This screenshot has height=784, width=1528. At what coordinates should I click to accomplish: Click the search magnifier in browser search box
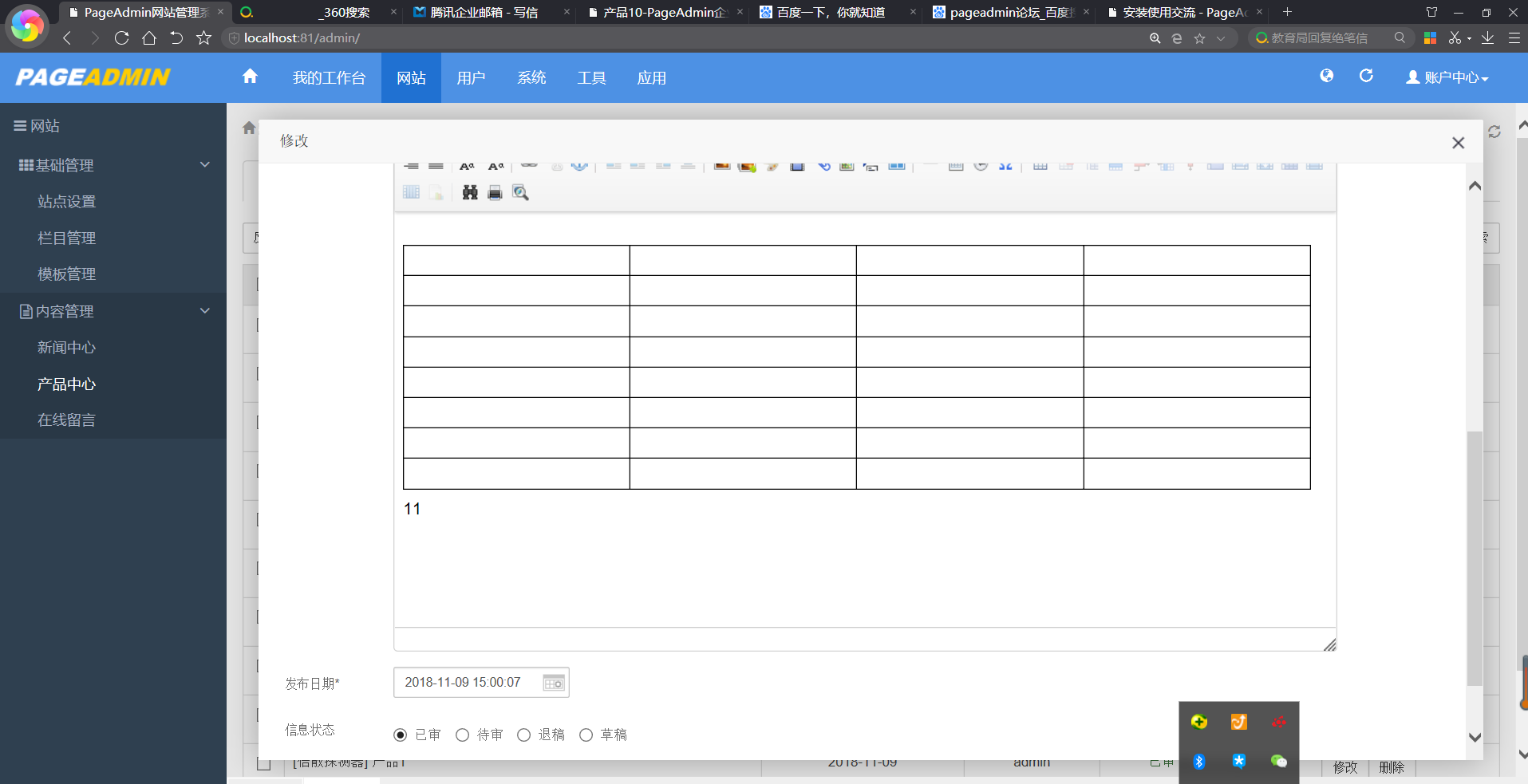coord(1400,37)
